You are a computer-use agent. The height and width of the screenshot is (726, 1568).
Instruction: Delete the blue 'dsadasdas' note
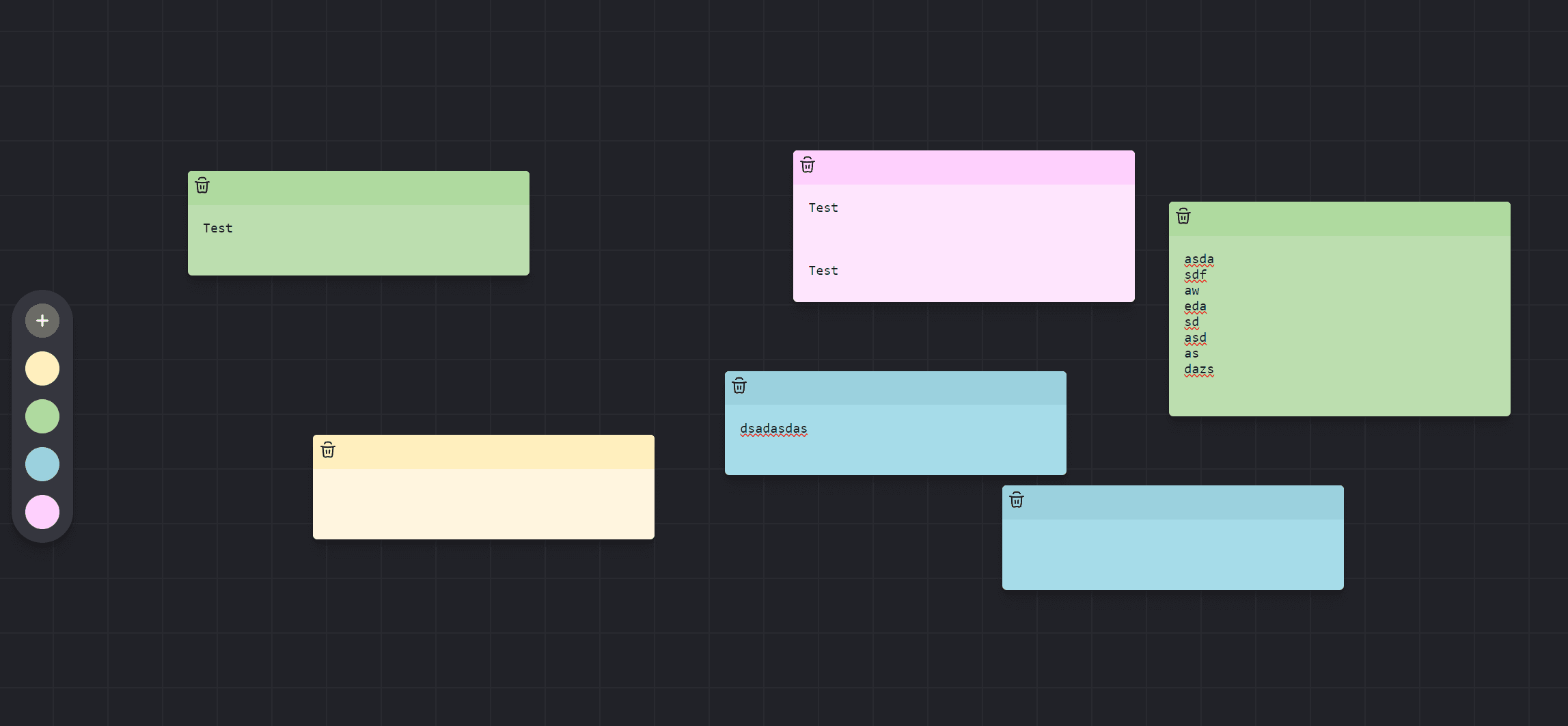coord(739,386)
